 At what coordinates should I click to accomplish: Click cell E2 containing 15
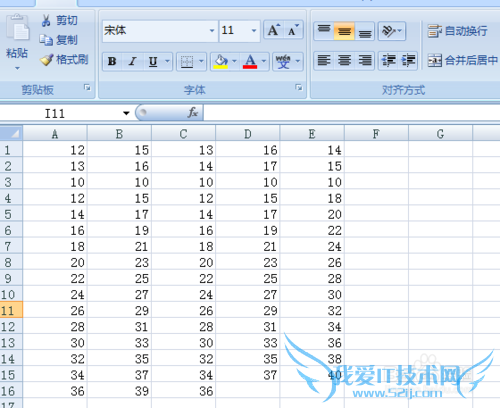[312, 166]
